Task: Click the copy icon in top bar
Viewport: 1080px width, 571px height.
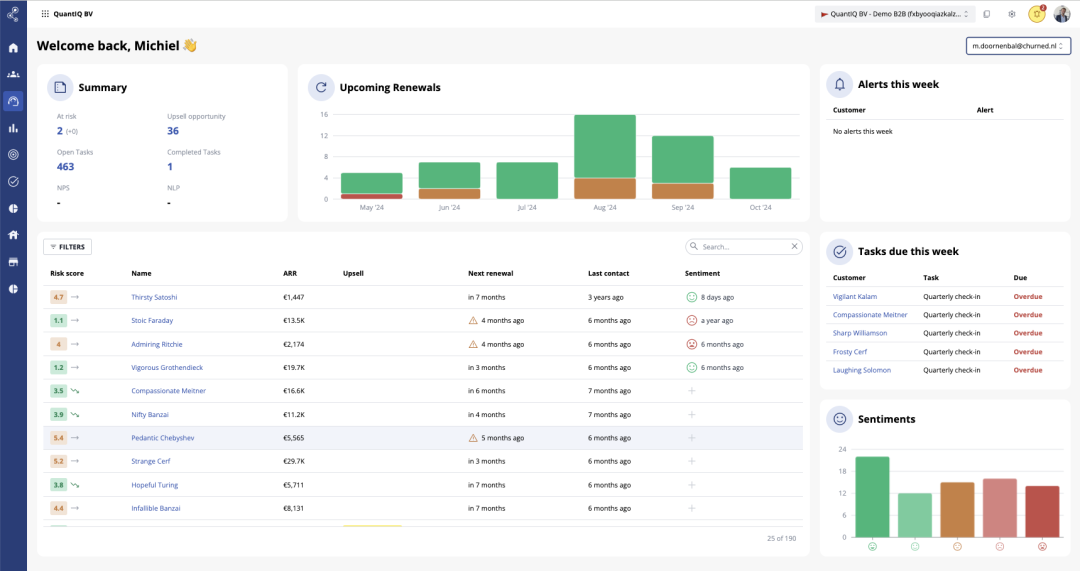Action: pyautogui.click(x=986, y=14)
